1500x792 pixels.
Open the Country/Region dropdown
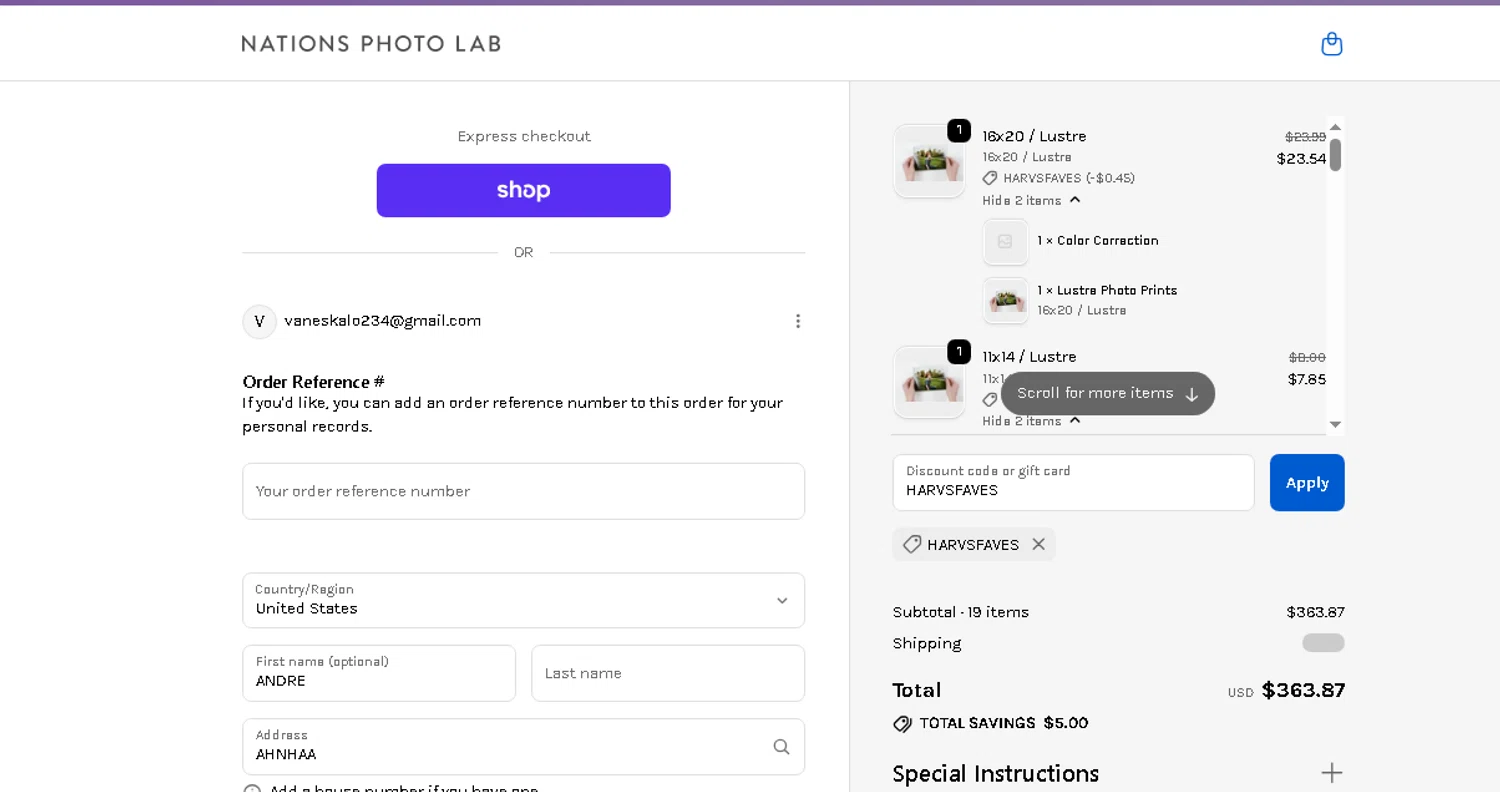523,600
